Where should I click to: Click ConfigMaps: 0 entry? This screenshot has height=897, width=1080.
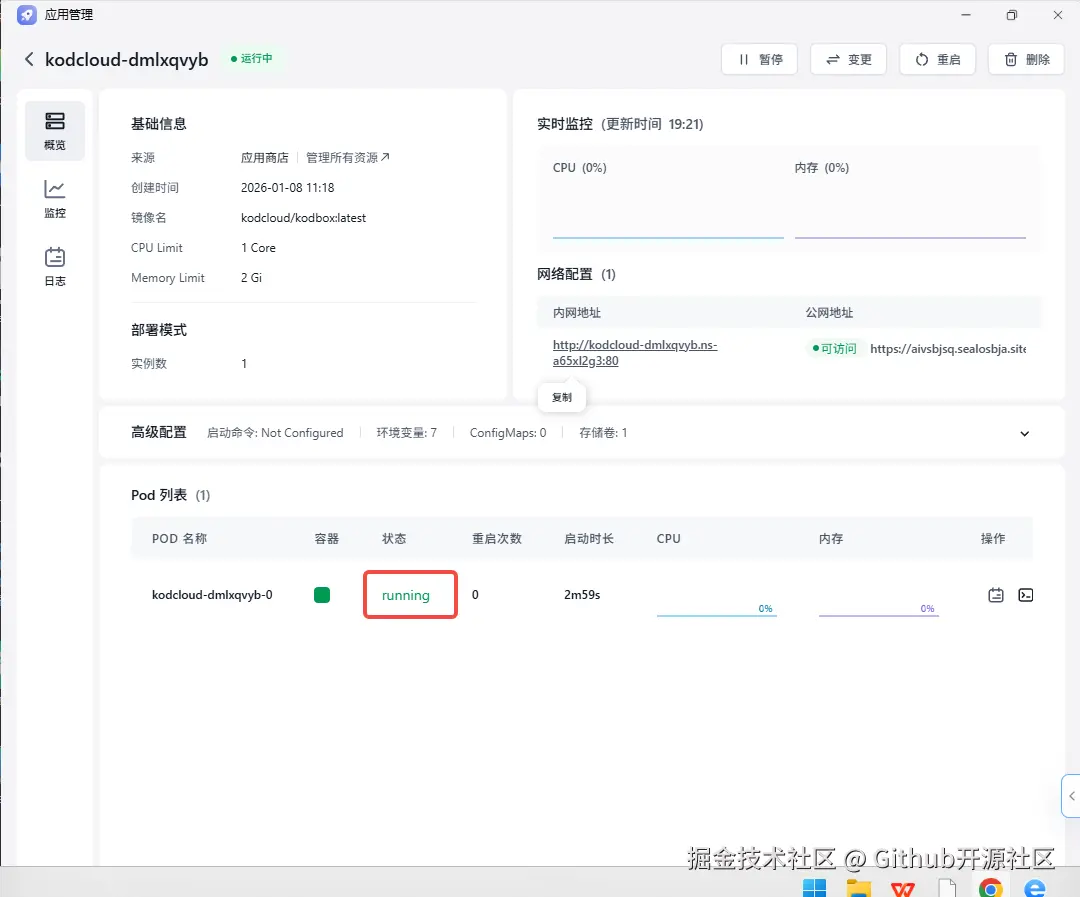tap(508, 433)
